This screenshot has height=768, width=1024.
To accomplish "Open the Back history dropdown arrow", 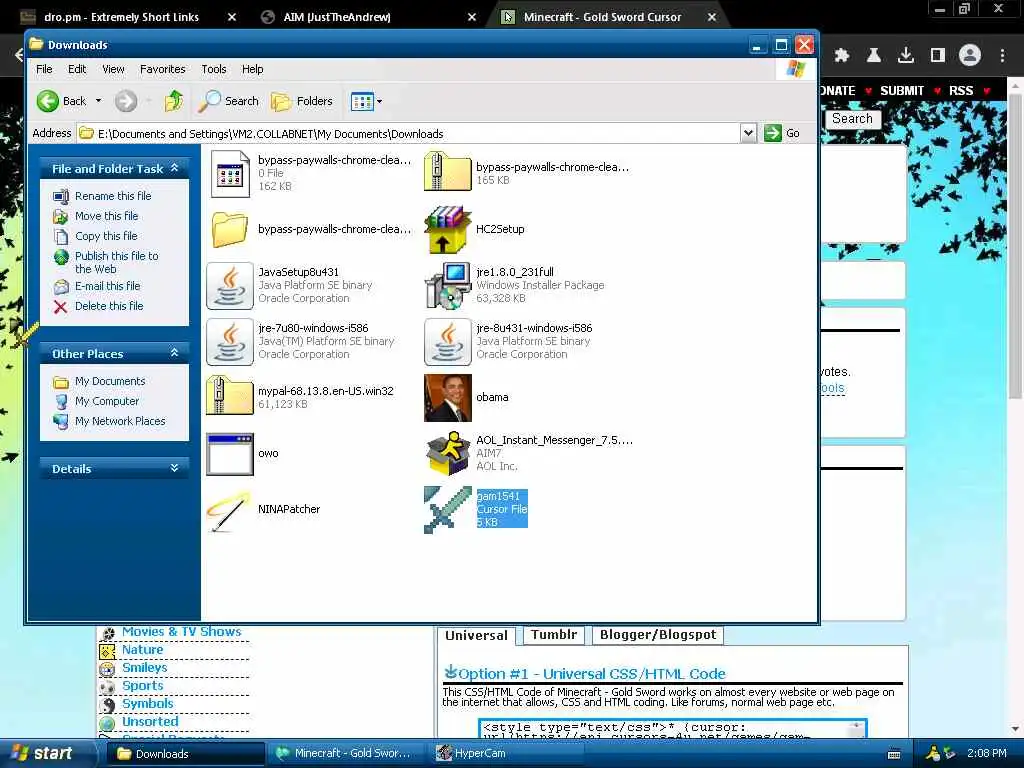I will click(x=99, y=101).
